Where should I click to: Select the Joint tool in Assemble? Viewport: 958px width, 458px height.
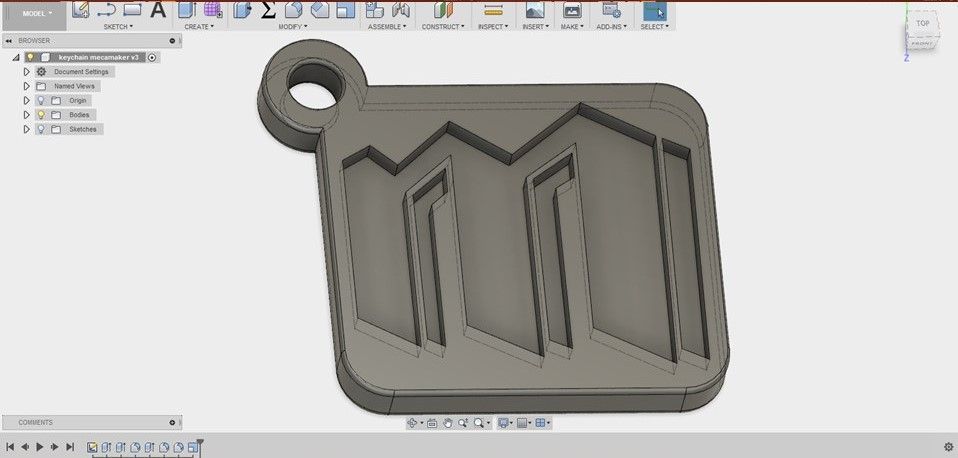tap(400, 10)
